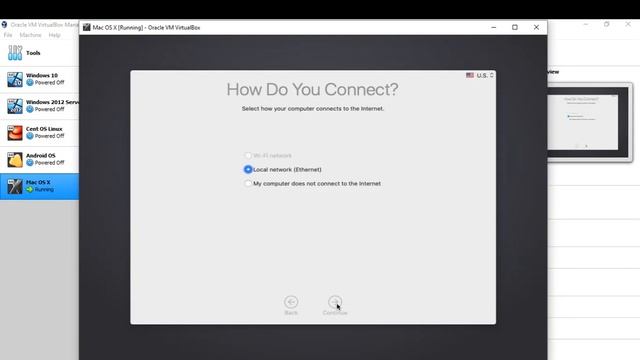Open the File menu in VirtualBox Manager
640x360 pixels.
(8, 35)
